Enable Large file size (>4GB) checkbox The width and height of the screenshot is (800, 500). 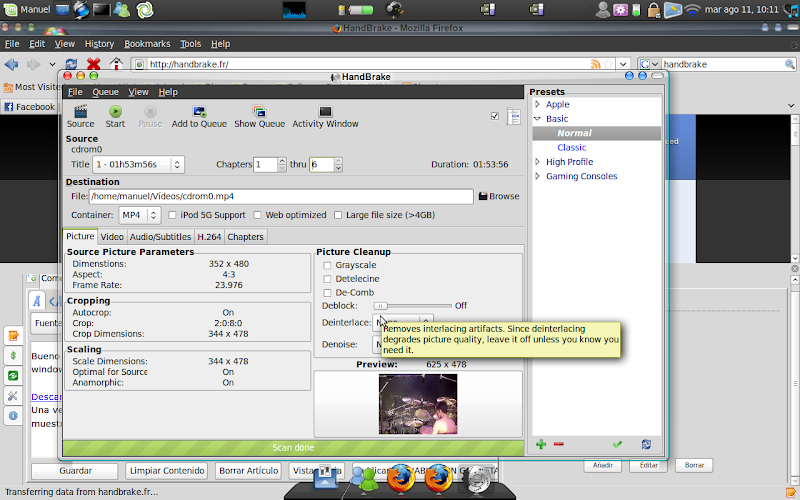click(x=338, y=215)
